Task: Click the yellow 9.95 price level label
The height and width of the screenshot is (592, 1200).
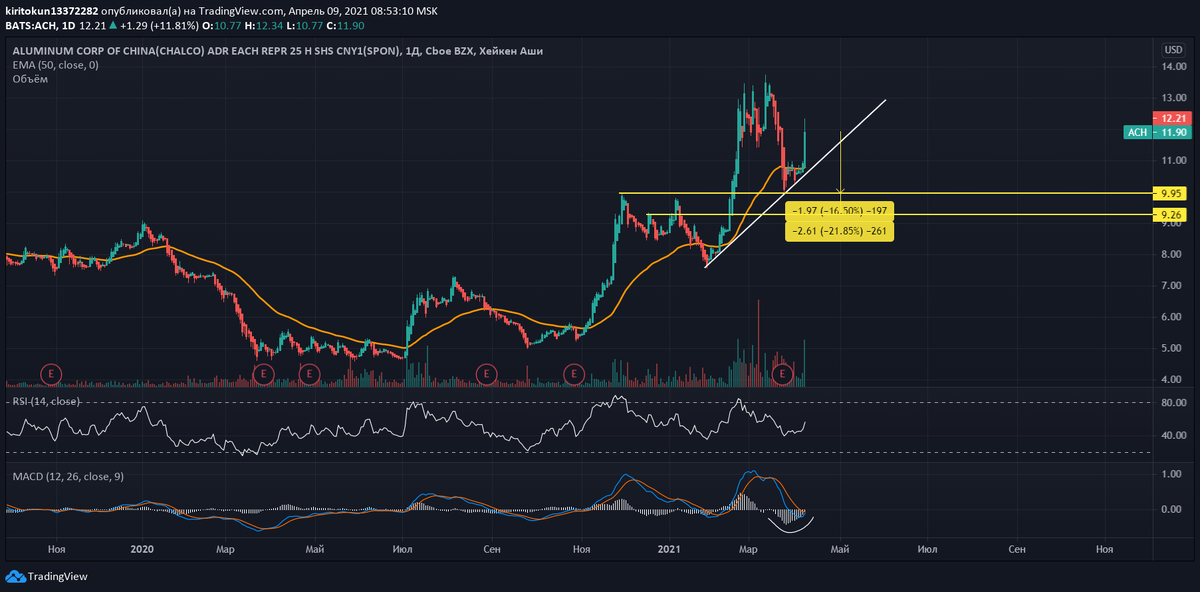Action: (1172, 193)
